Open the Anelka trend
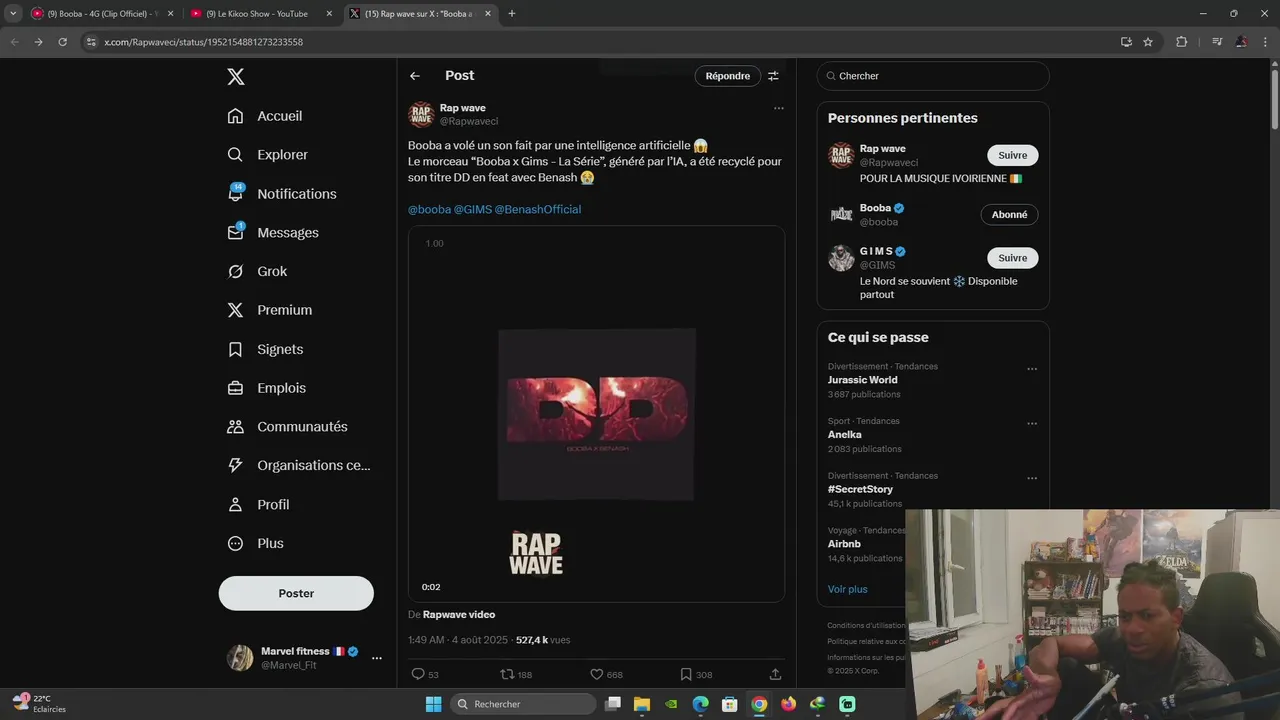Image resolution: width=1280 pixels, height=720 pixels. [x=844, y=435]
